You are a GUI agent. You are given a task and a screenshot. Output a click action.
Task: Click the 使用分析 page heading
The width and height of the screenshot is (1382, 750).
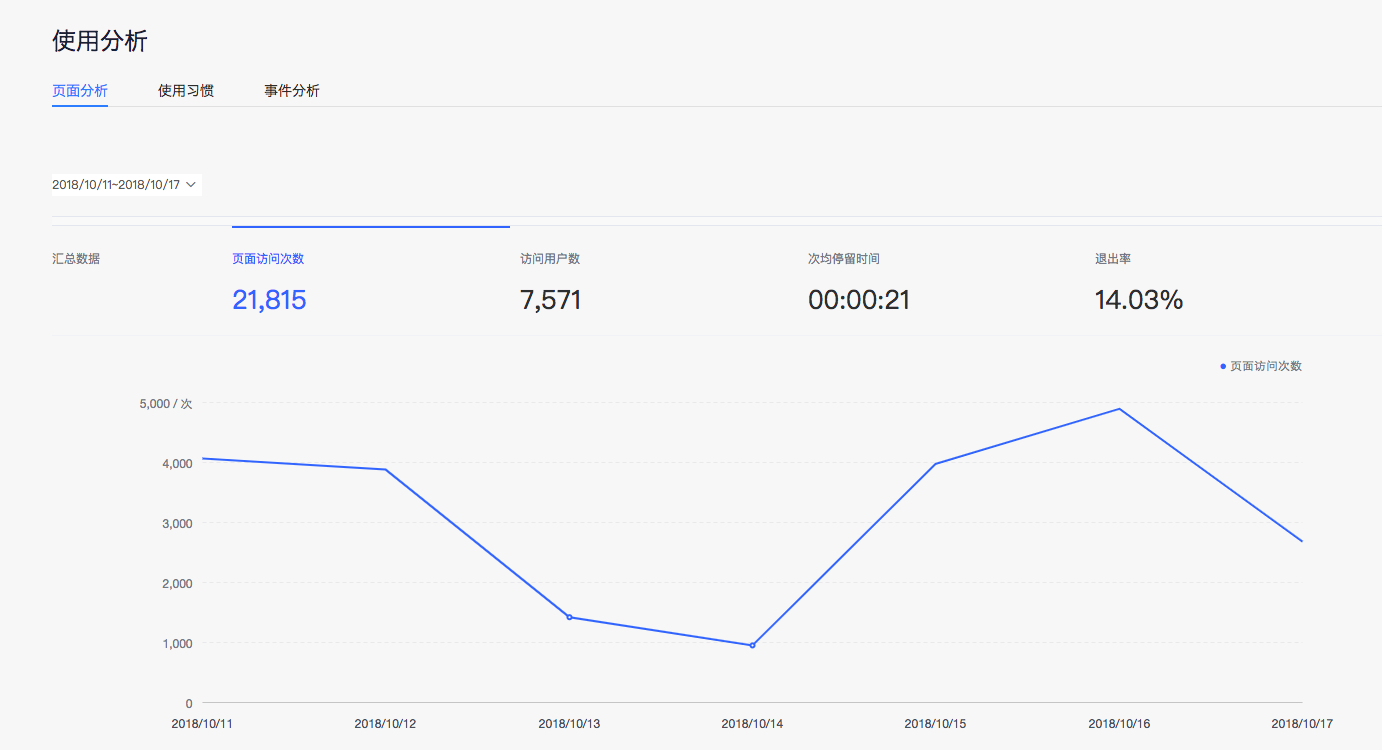click(100, 41)
